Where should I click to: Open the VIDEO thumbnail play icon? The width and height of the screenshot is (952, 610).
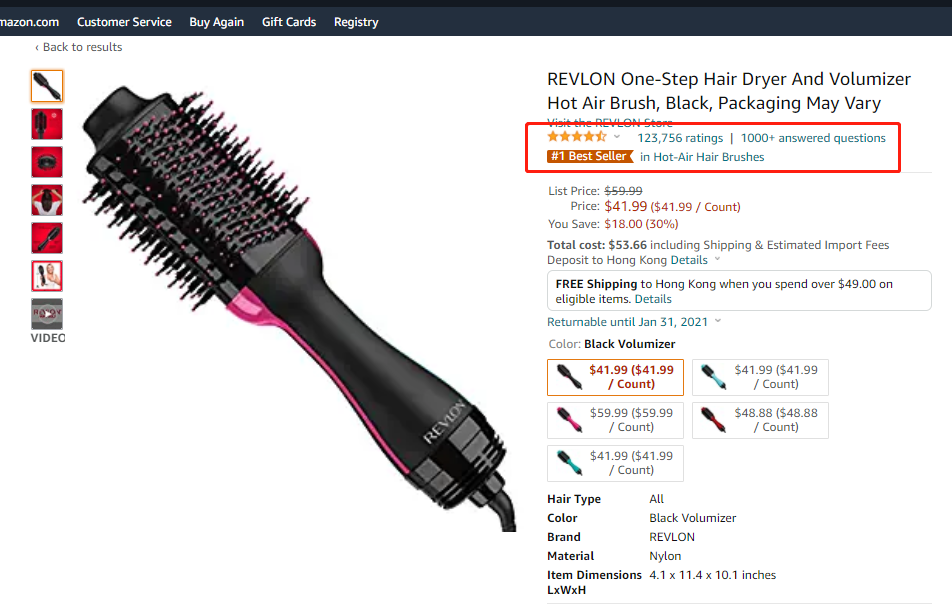(x=47, y=314)
